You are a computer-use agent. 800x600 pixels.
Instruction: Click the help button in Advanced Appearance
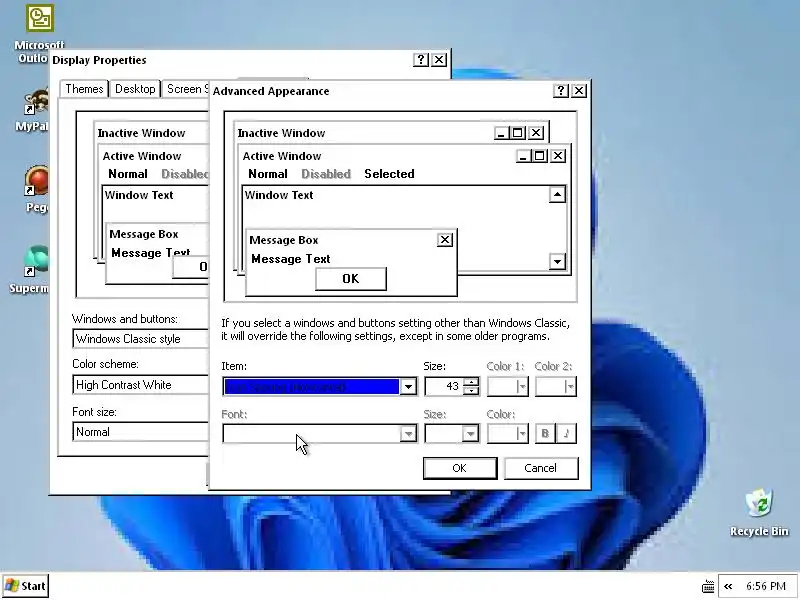tap(560, 91)
